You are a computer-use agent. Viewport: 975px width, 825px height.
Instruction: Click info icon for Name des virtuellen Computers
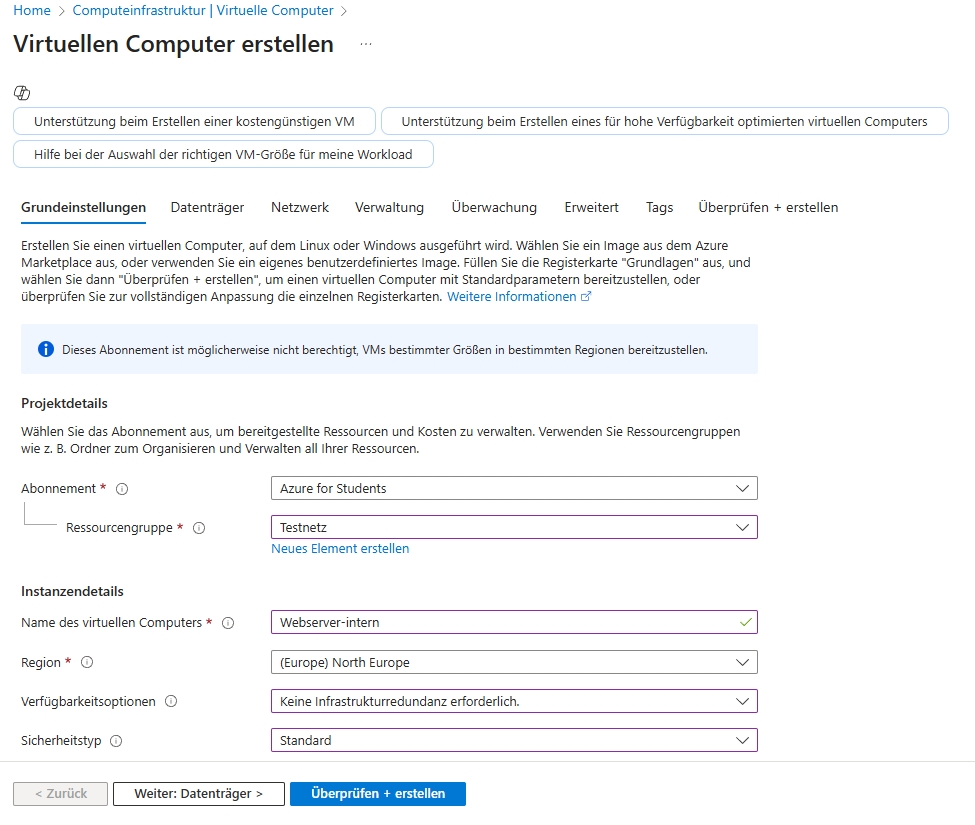pyautogui.click(x=228, y=623)
